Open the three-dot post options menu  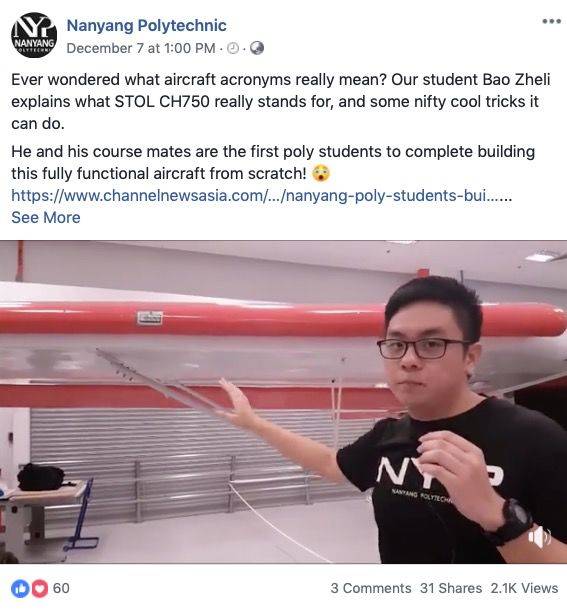(x=552, y=21)
